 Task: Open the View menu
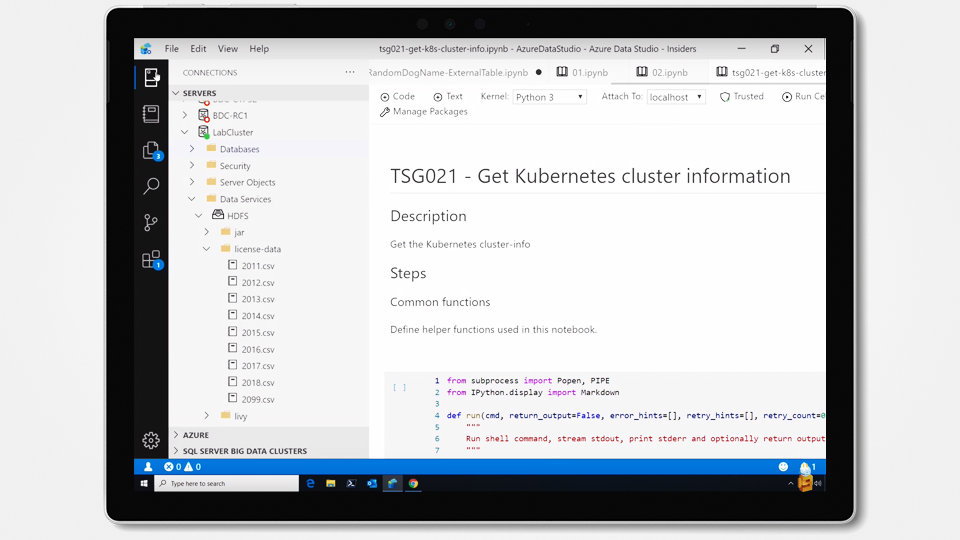227,48
